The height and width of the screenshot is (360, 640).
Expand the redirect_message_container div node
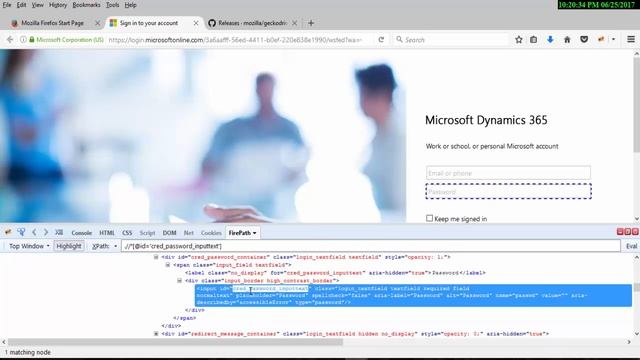(x=156, y=333)
